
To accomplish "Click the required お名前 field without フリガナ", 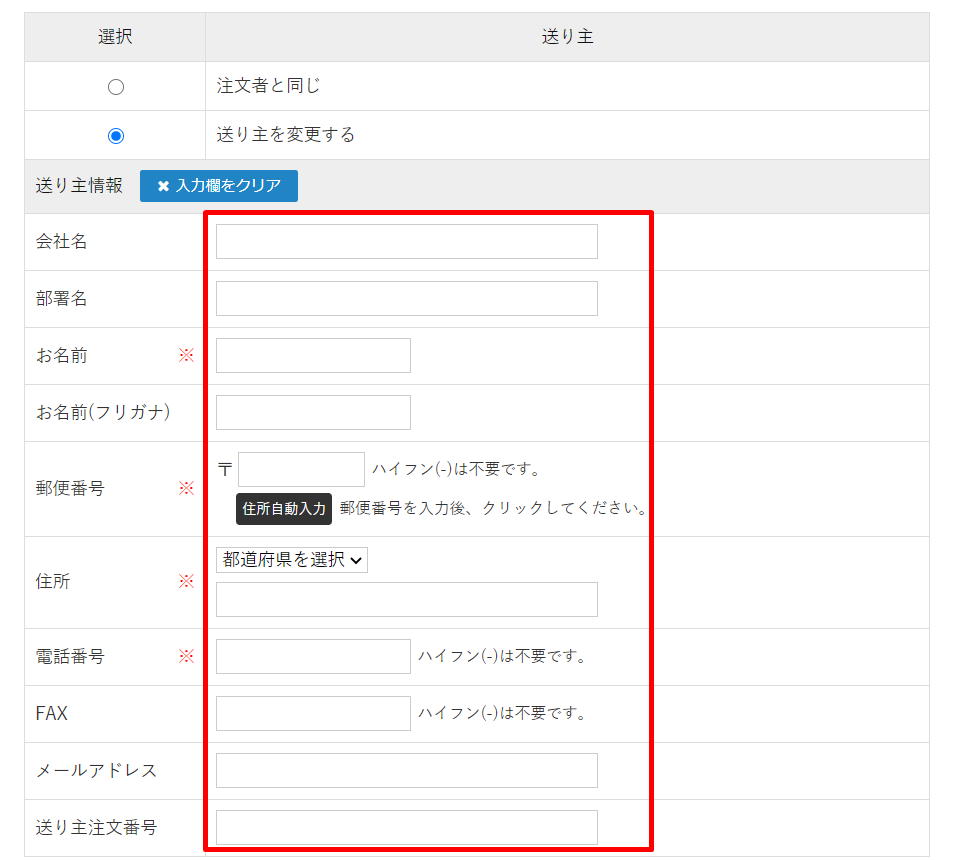I will pos(313,356).
